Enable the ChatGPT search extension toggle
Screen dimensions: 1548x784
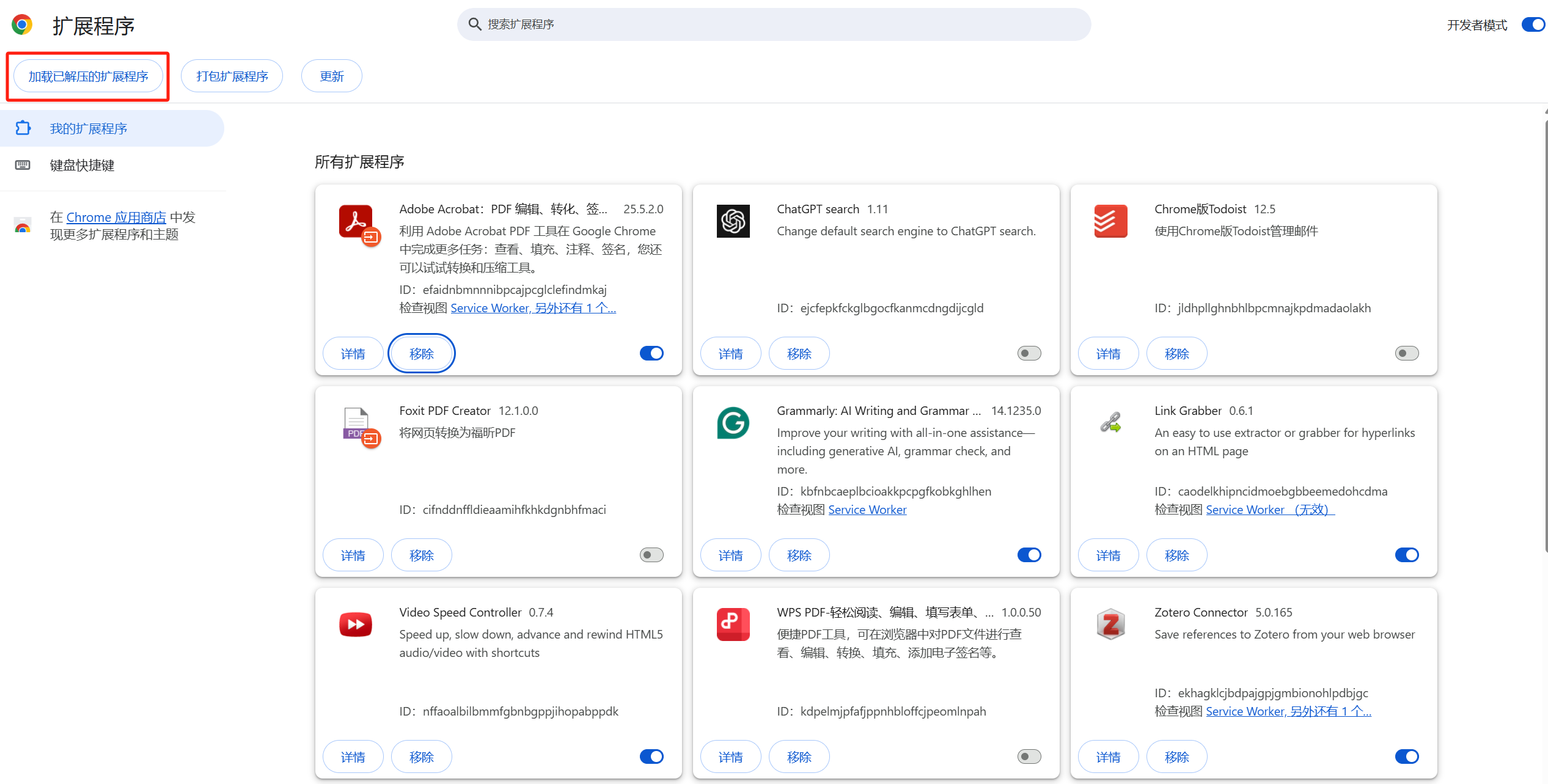point(1029,353)
